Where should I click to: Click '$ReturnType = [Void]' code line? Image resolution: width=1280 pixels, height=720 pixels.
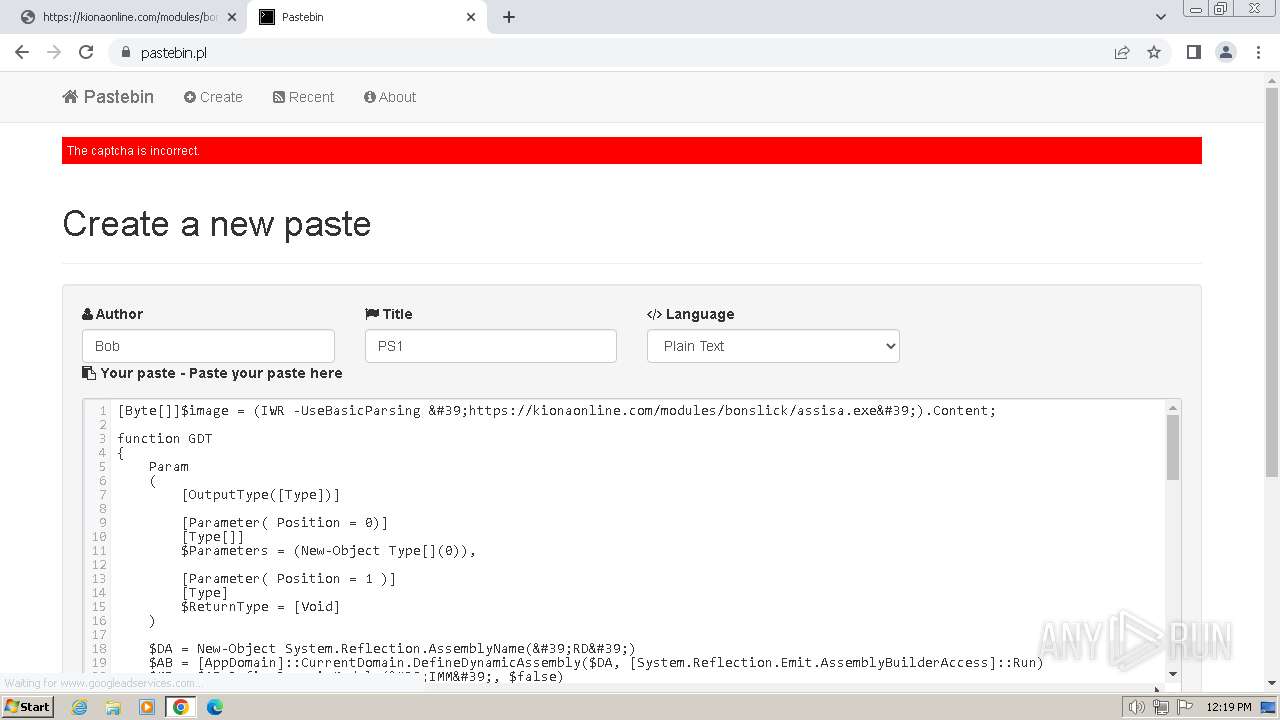click(261, 606)
